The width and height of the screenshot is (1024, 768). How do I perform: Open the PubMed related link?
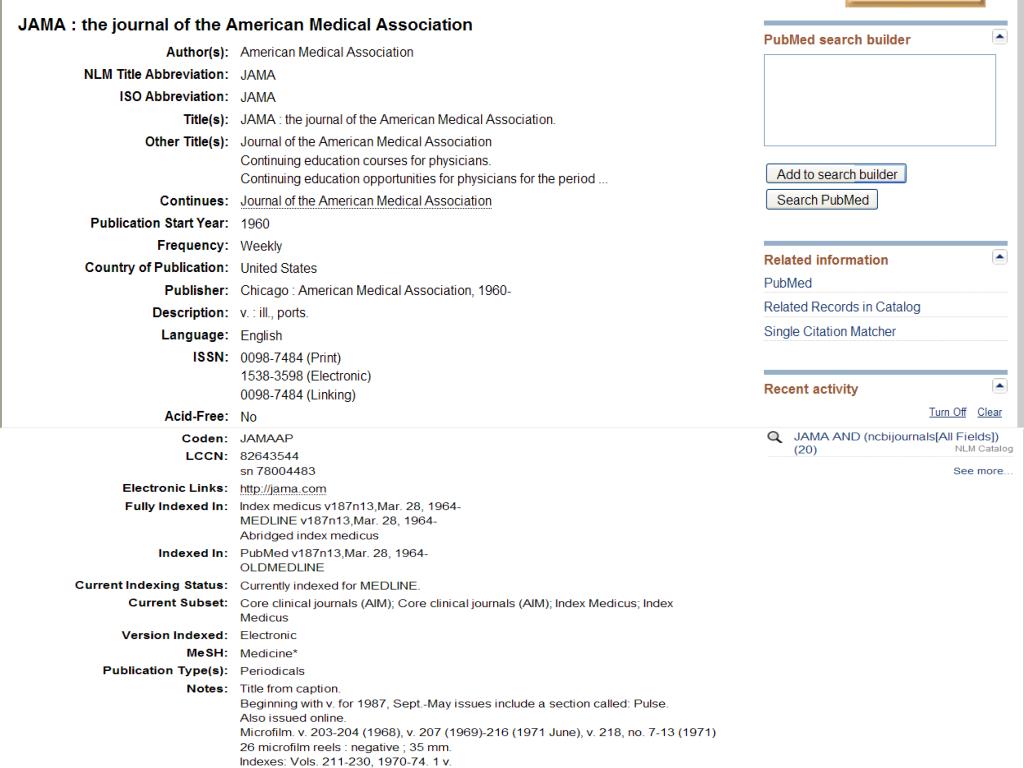click(x=788, y=283)
